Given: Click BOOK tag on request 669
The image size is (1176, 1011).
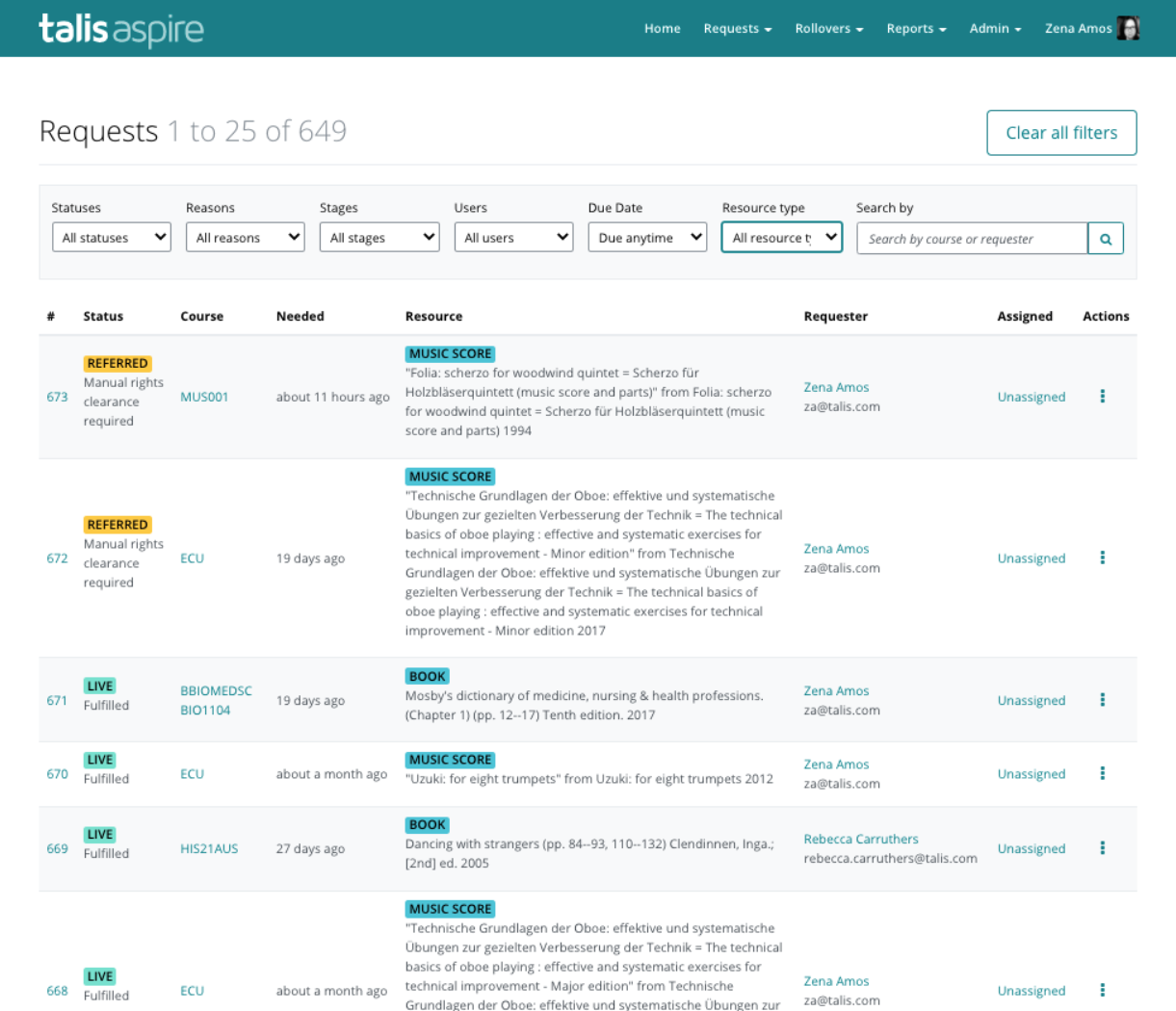Looking at the screenshot, I should [428, 824].
